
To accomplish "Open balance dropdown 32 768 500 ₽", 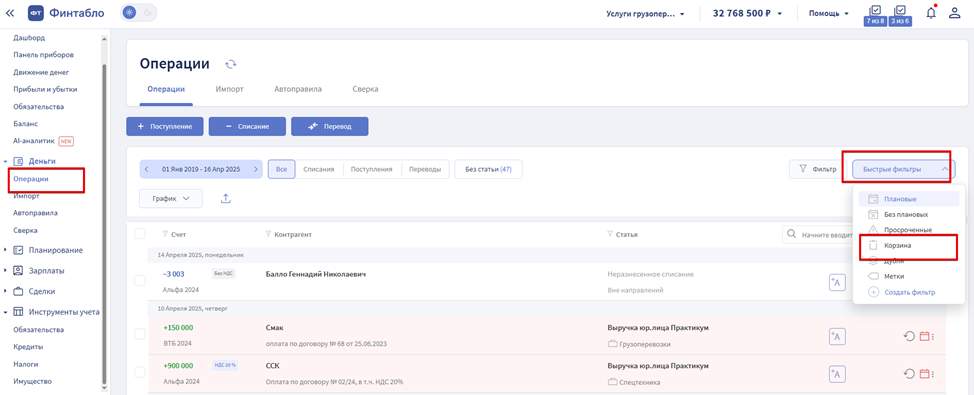I will (747, 13).
